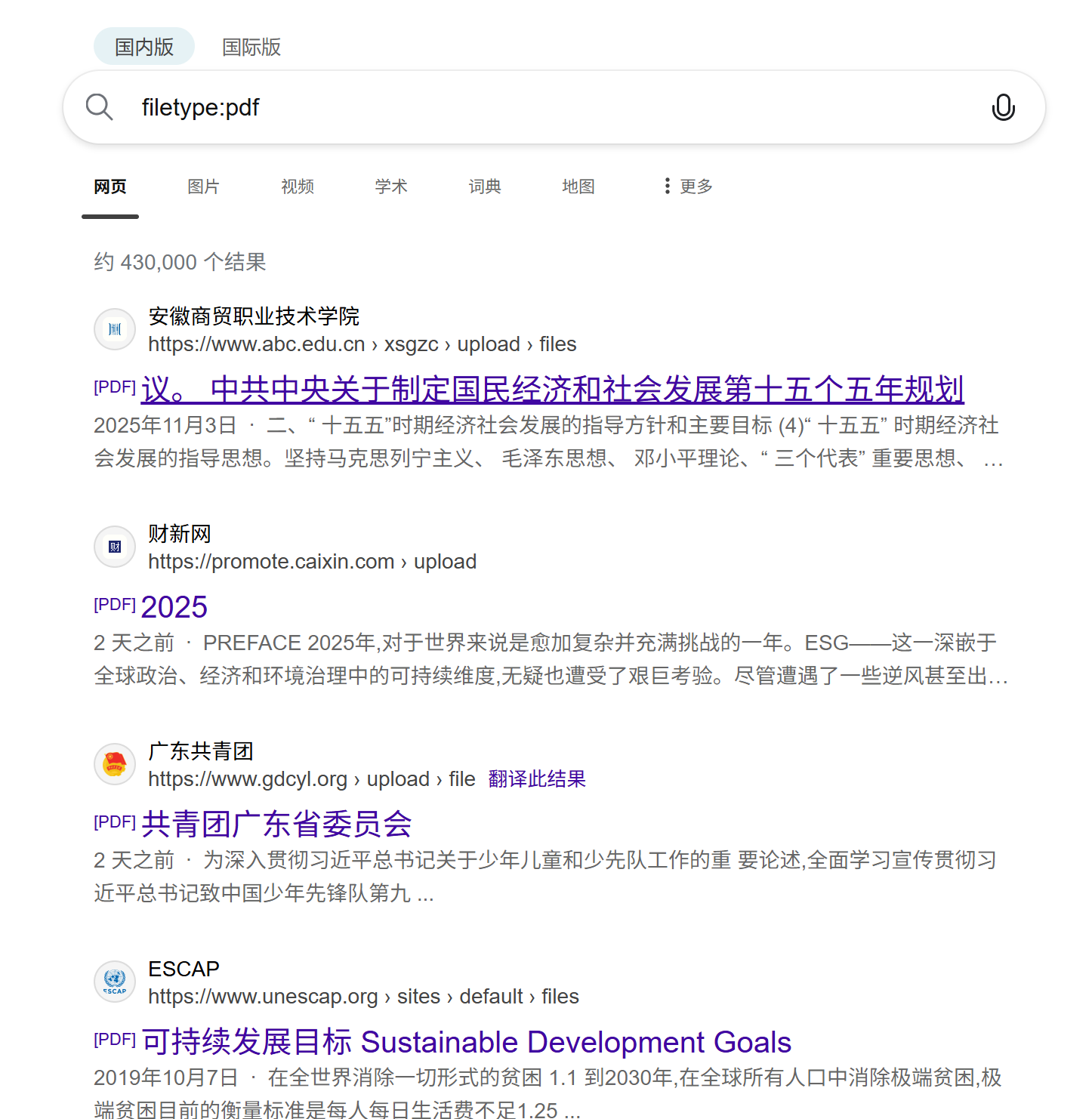Select the 学术 tab
The height and width of the screenshot is (1119, 1092).
click(391, 186)
